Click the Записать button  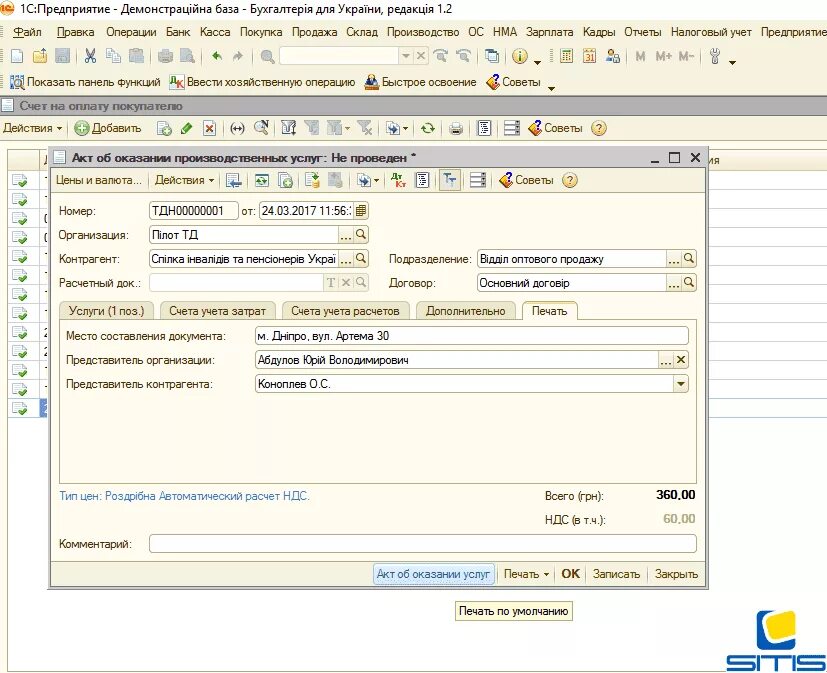616,574
